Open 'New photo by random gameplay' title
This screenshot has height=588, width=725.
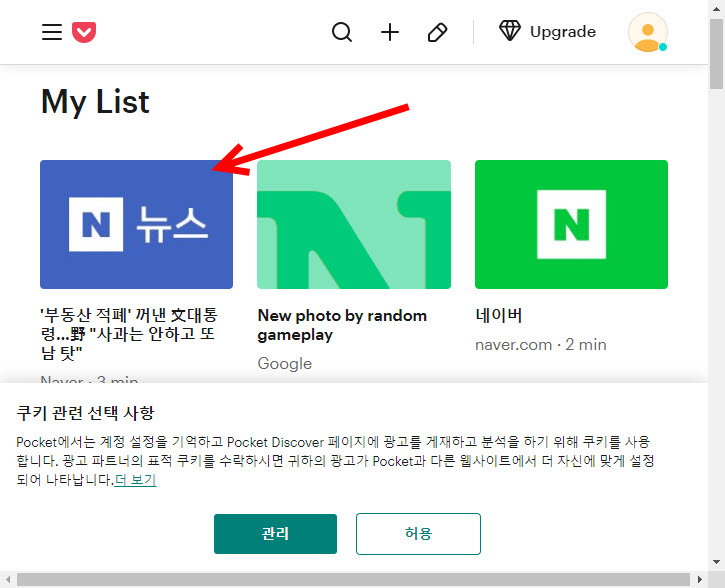tap(342, 325)
